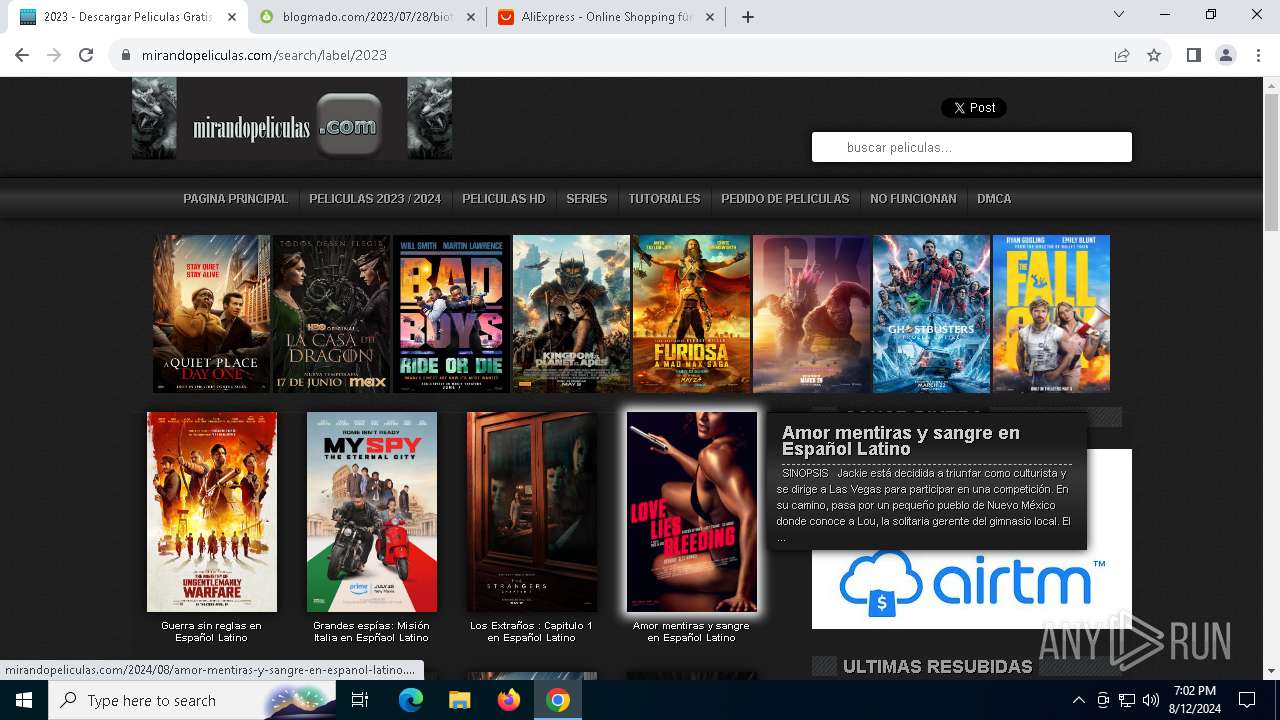The width and height of the screenshot is (1280, 720).
Task: Open My Spy The Eternal City poster
Action: (x=372, y=512)
